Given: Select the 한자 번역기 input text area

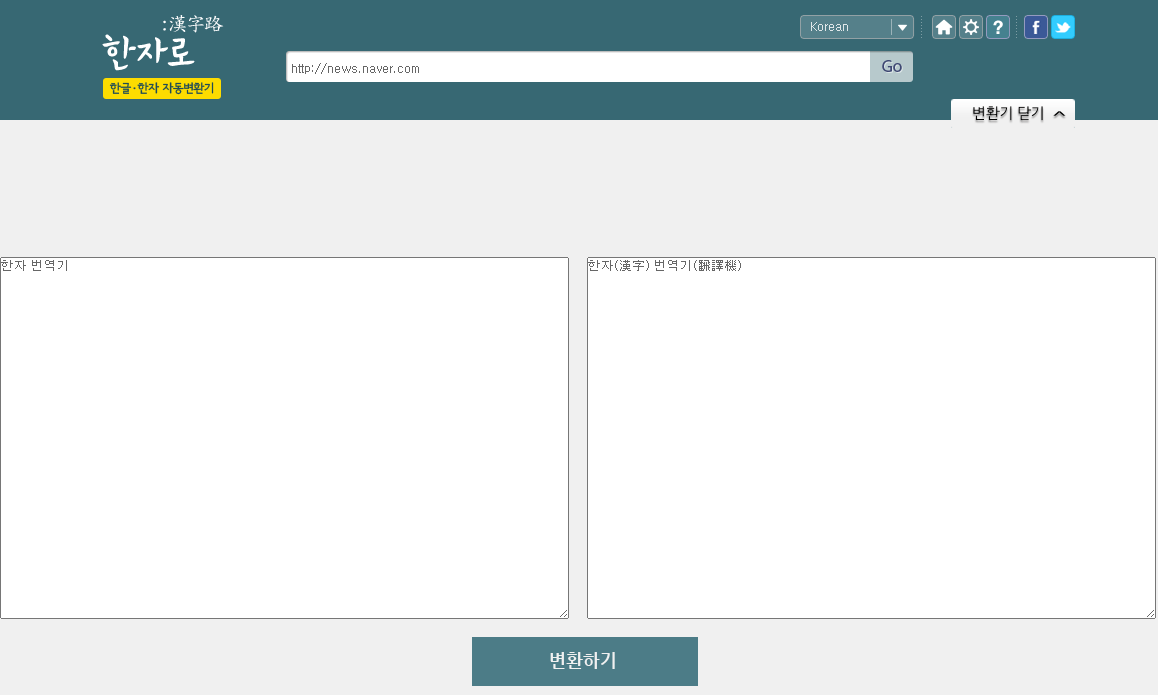Looking at the screenshot, I should tap(285, 437).
